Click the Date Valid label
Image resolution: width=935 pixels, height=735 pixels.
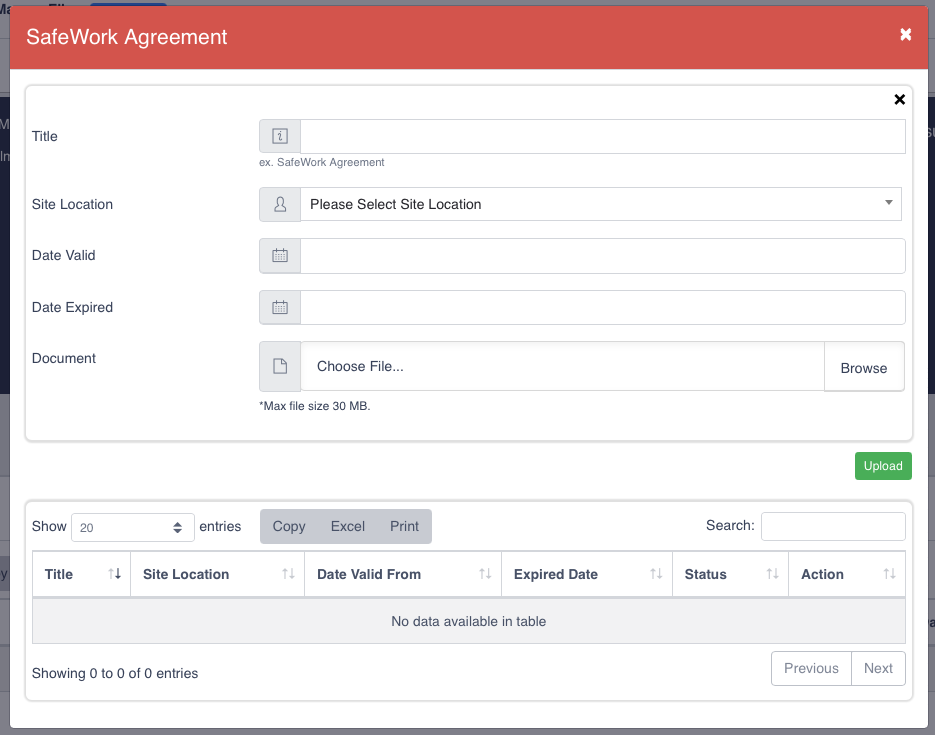click(x=64, y=255)
